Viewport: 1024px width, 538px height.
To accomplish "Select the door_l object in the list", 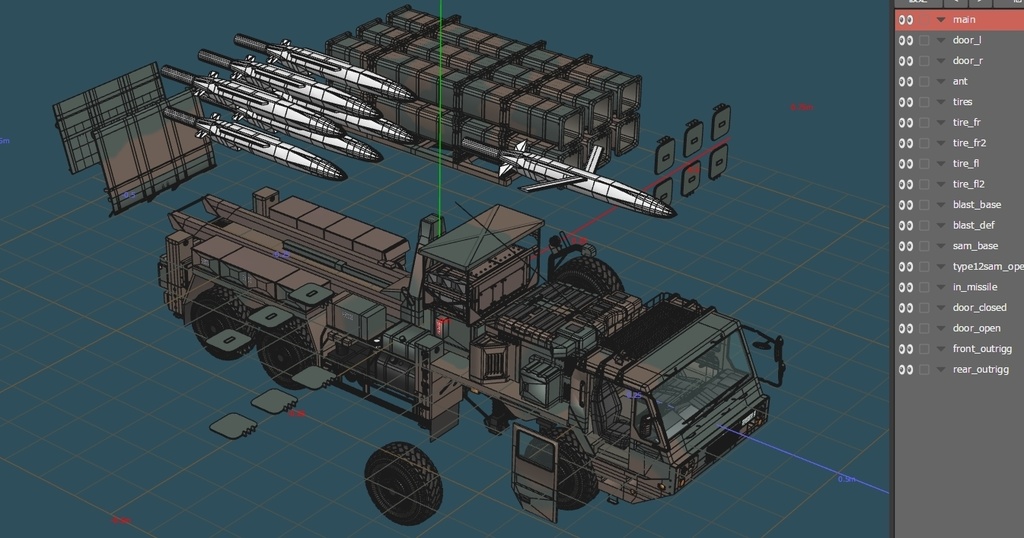I will pyautogui.click(x=967, y=40).
